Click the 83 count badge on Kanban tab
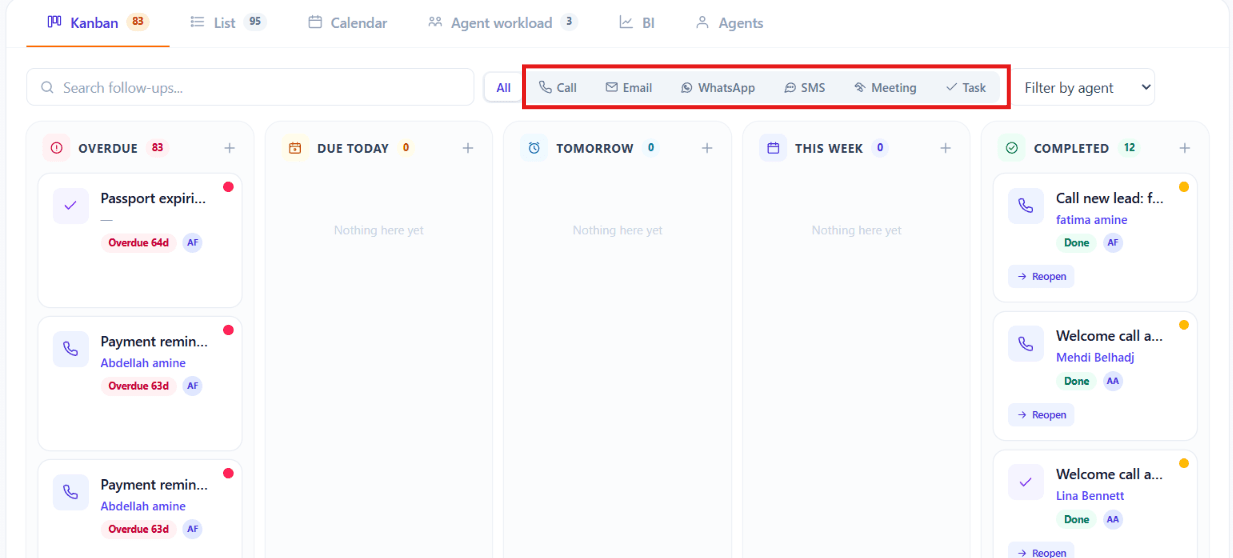1233x558 pixels. point(138,22)
